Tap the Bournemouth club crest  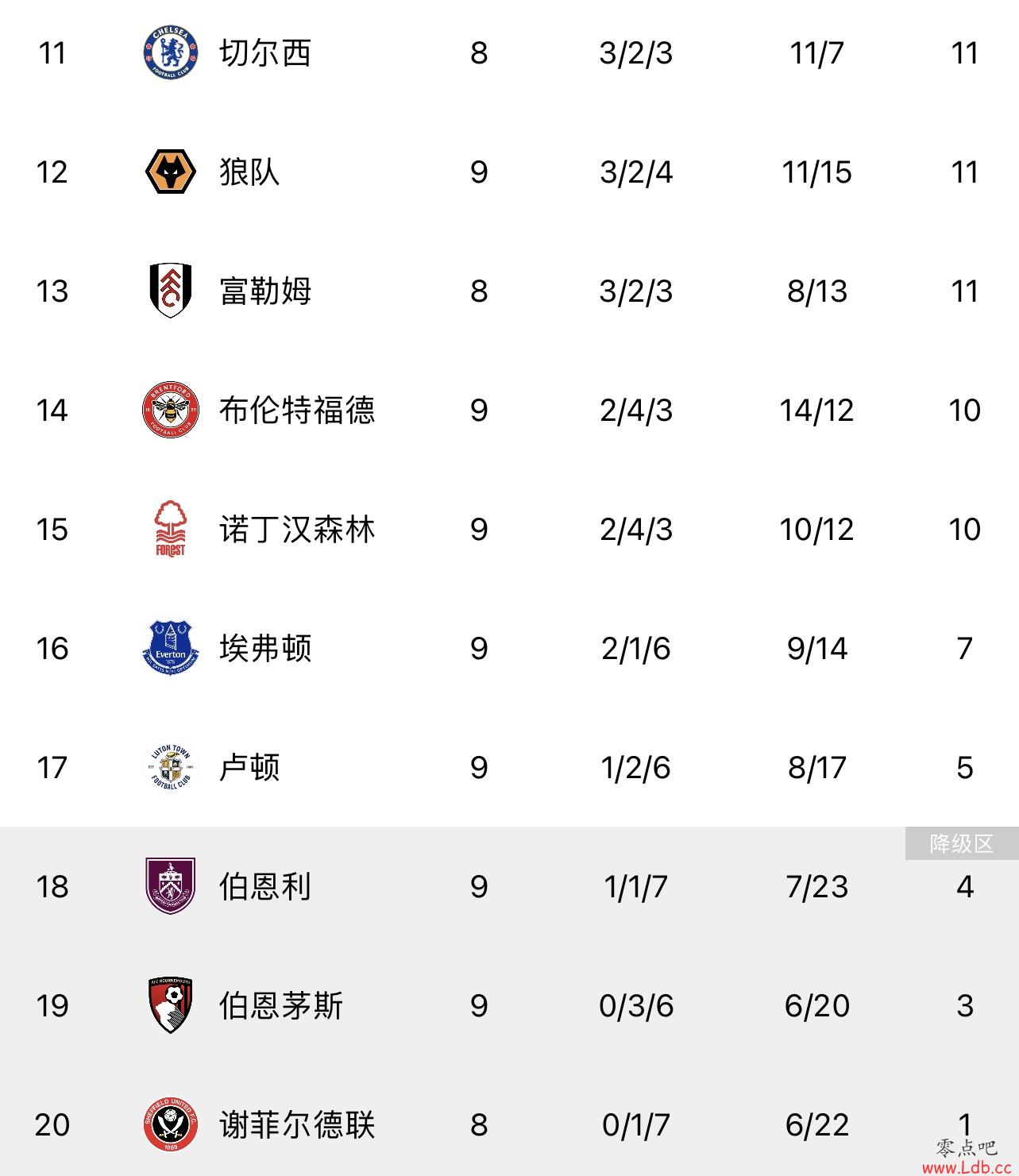coord(171,1005)
